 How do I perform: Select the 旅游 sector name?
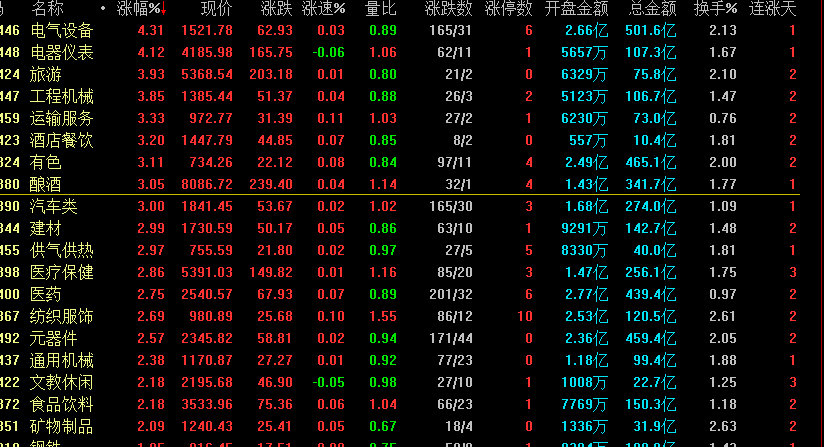[46, 74]
